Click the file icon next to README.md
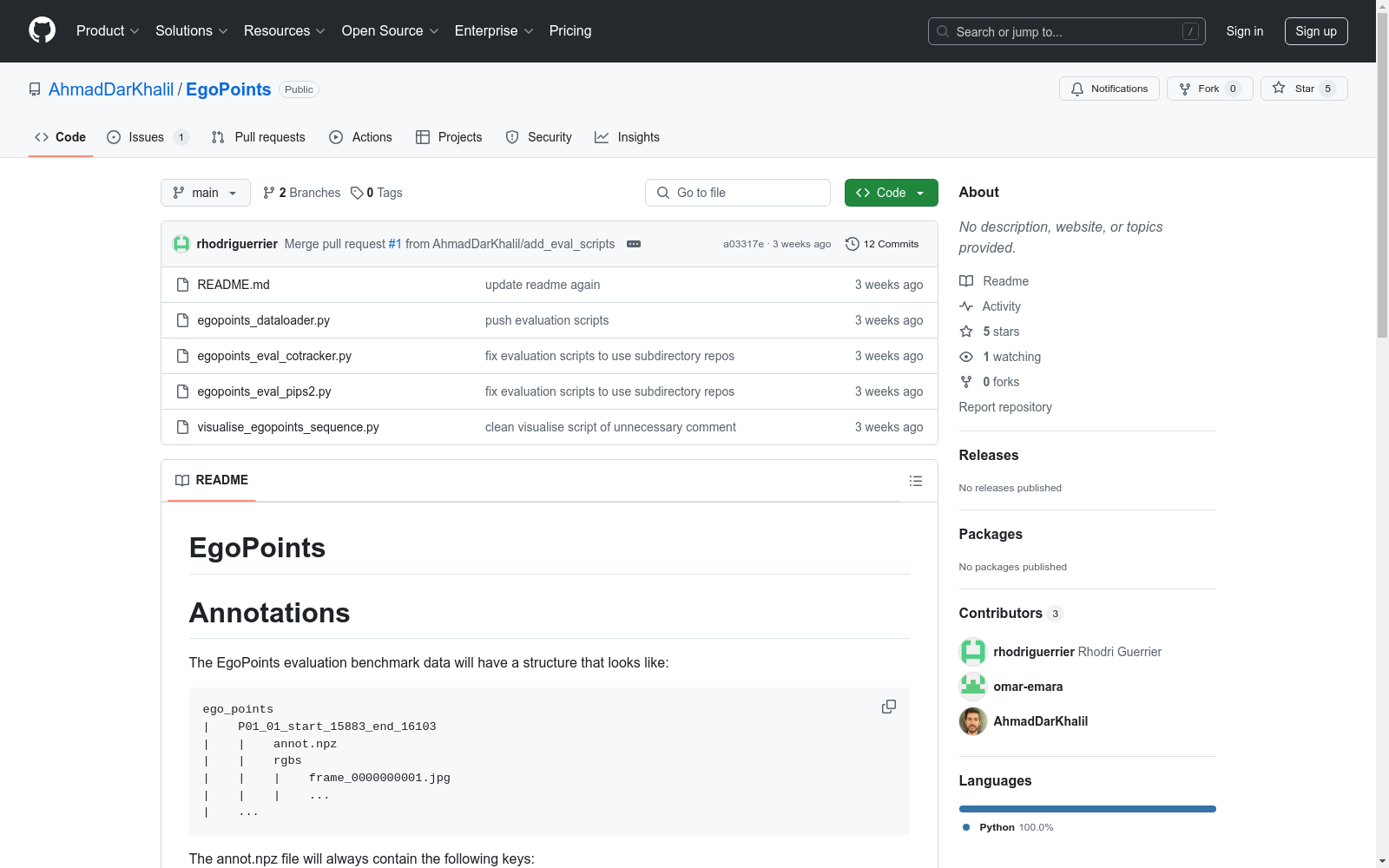Screen dimensions: 1389x868 click(x=182, y=285)
